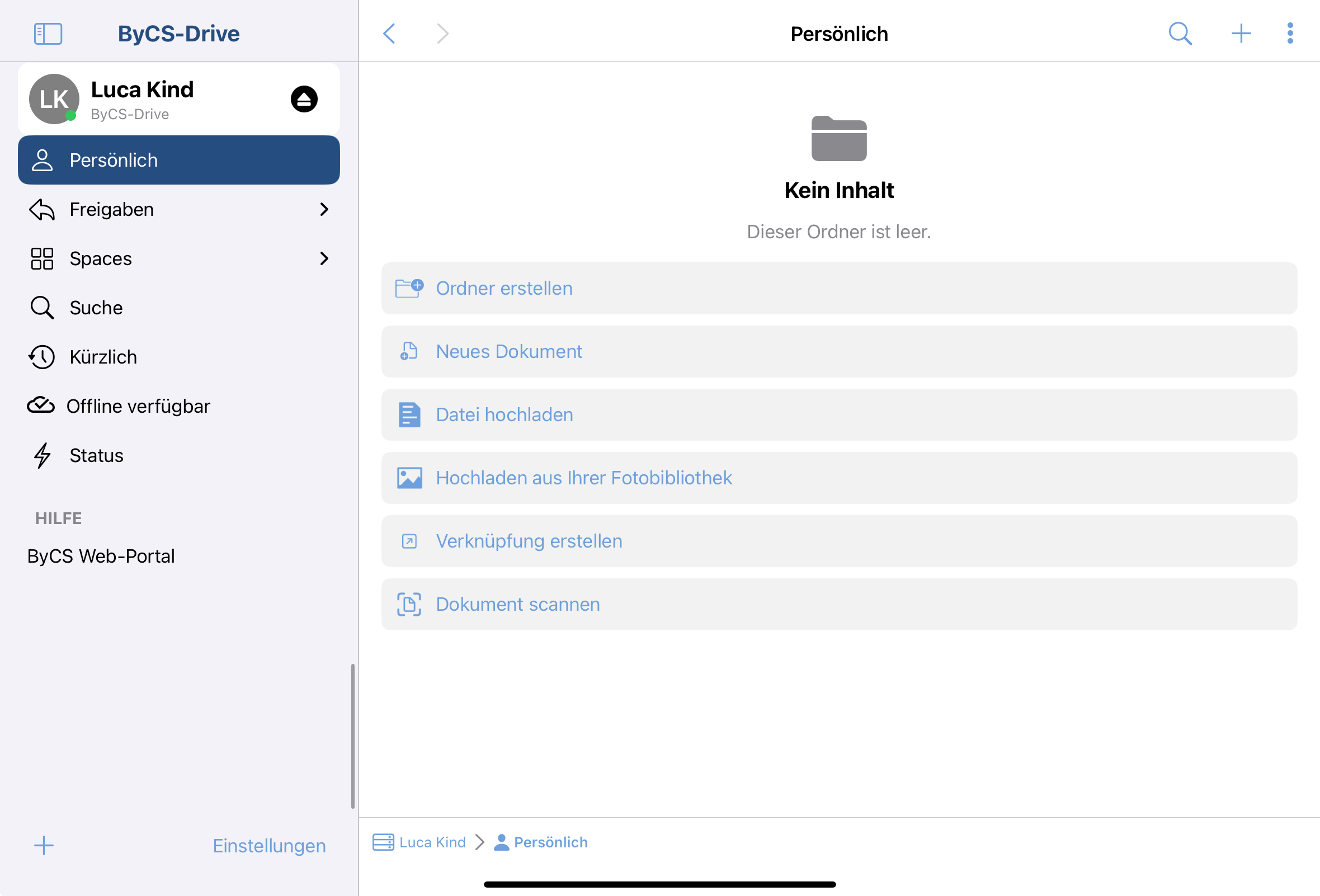The width and height of the screenshot is (1320, 896).
Task: Open search with the magnifier icon
Action: pyautogui.click(x=1180, y=34)
